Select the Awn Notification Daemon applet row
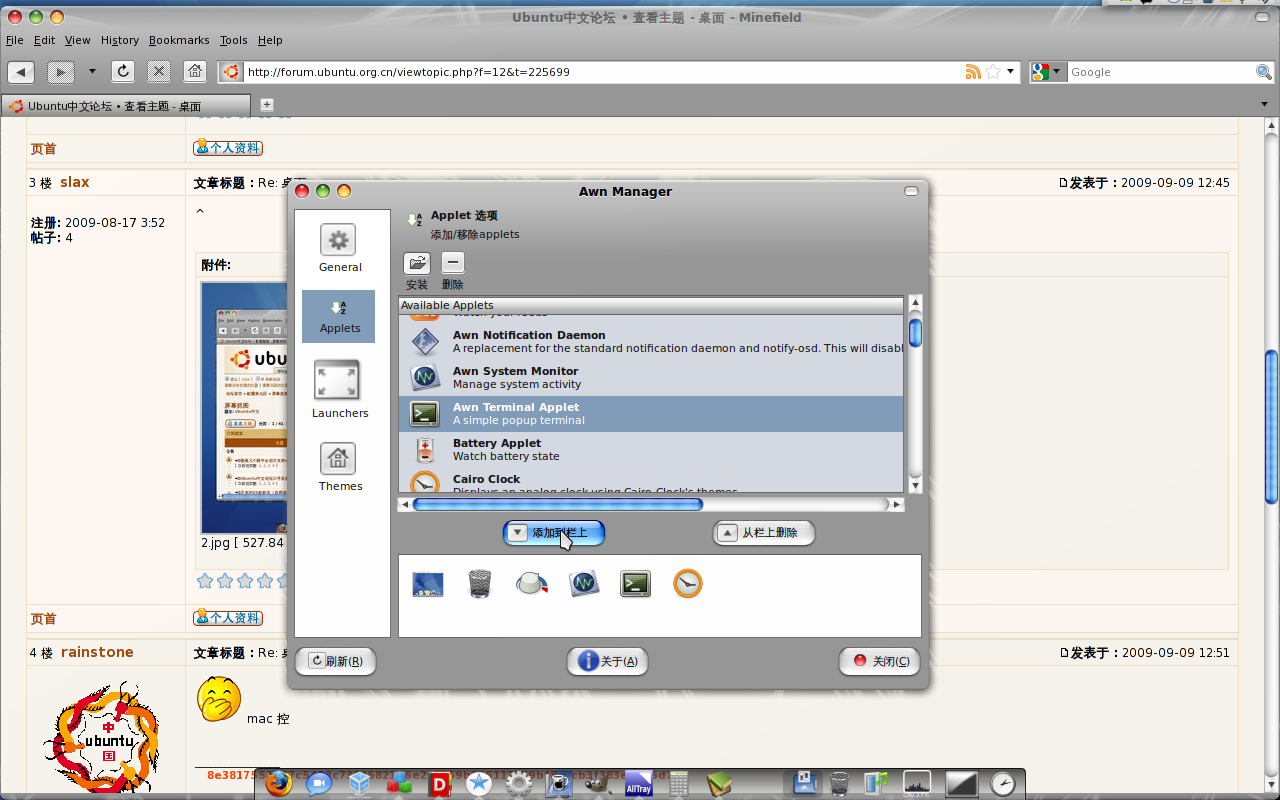The height and width of the screenshot is (800, 1280). click(651, 342)
